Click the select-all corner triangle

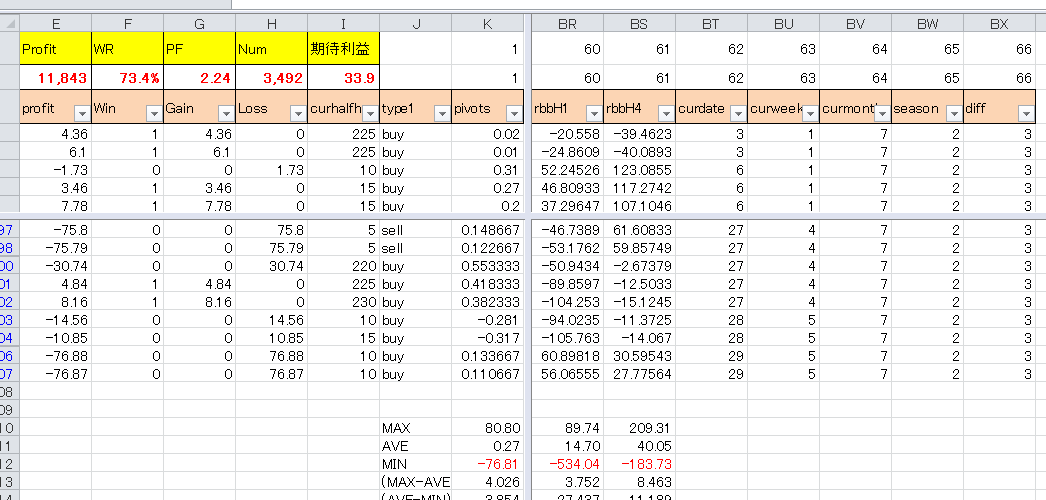(x=11, y=24)
